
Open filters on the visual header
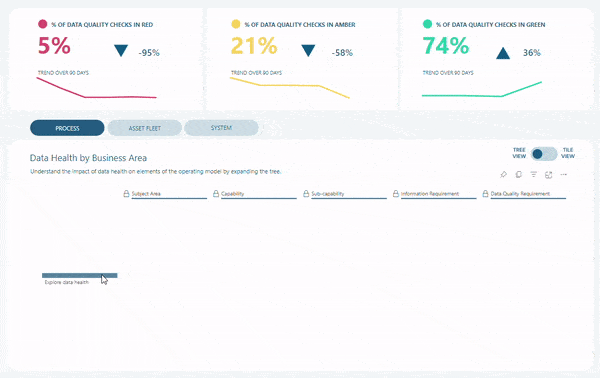click(533, 174)
